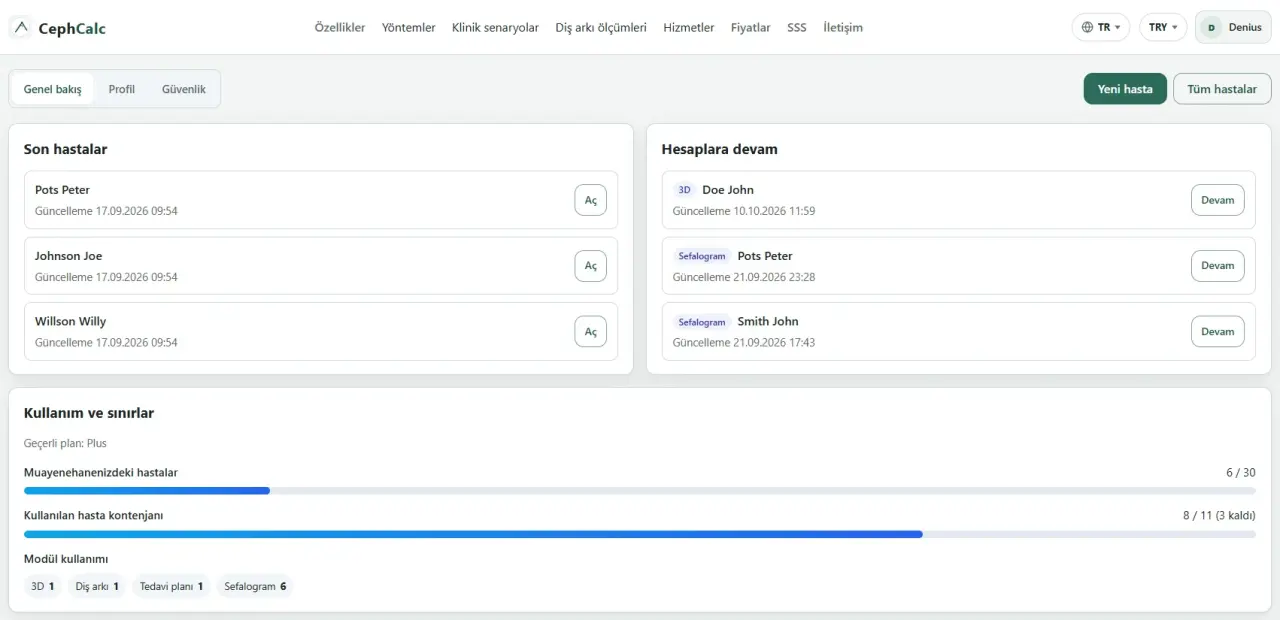Click the CephCalc logo icon
Viewport: 1280px width, 620px height.
21,27
